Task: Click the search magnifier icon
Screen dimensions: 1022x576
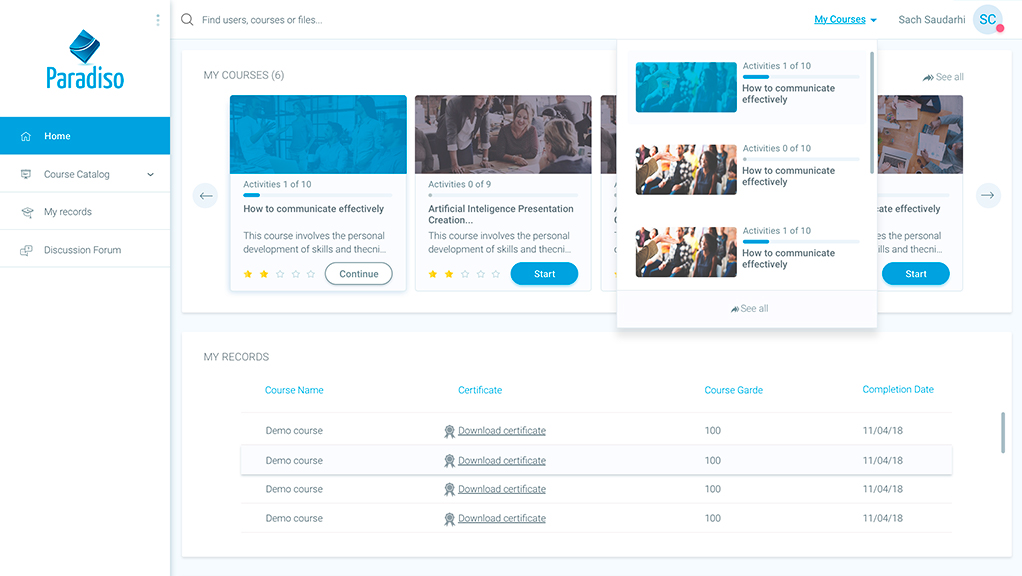Action: point(187,20)
